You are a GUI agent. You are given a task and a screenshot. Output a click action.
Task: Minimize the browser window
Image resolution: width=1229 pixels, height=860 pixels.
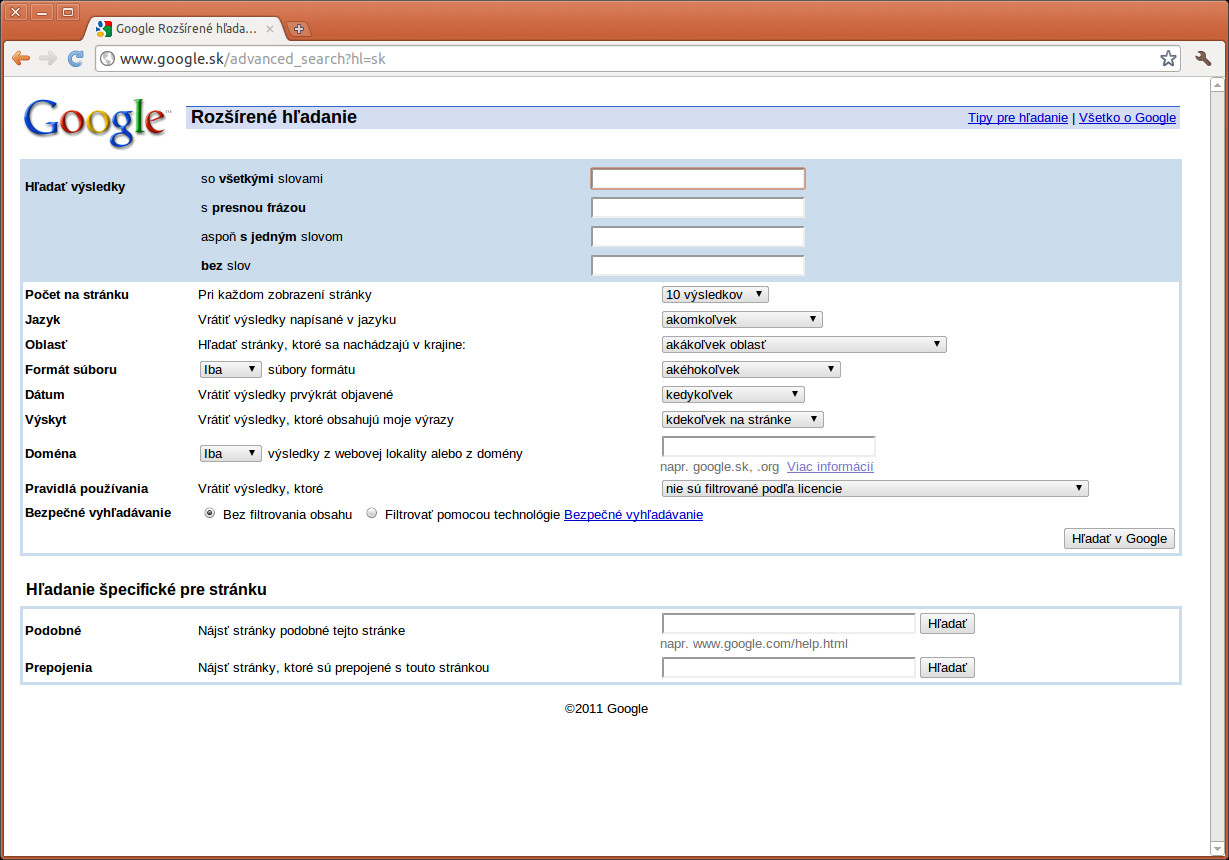[42, 12]
